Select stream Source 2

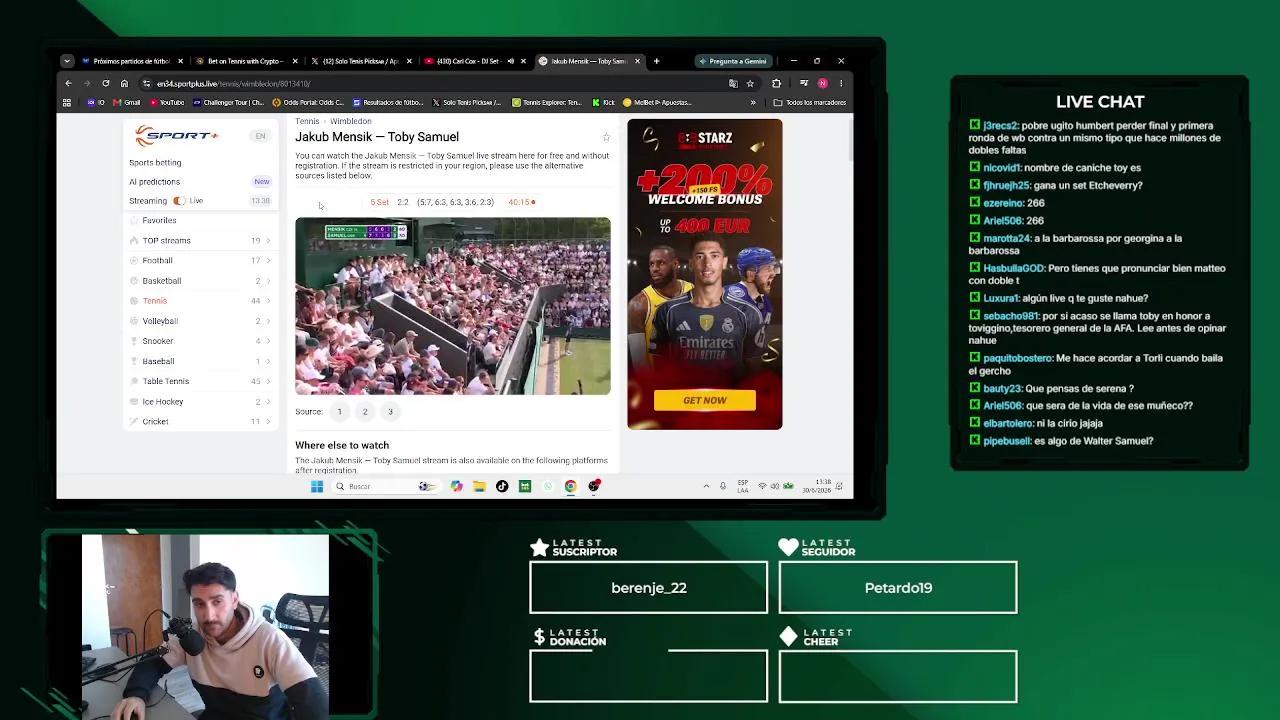pyautogui.click(x=365, y=412)
